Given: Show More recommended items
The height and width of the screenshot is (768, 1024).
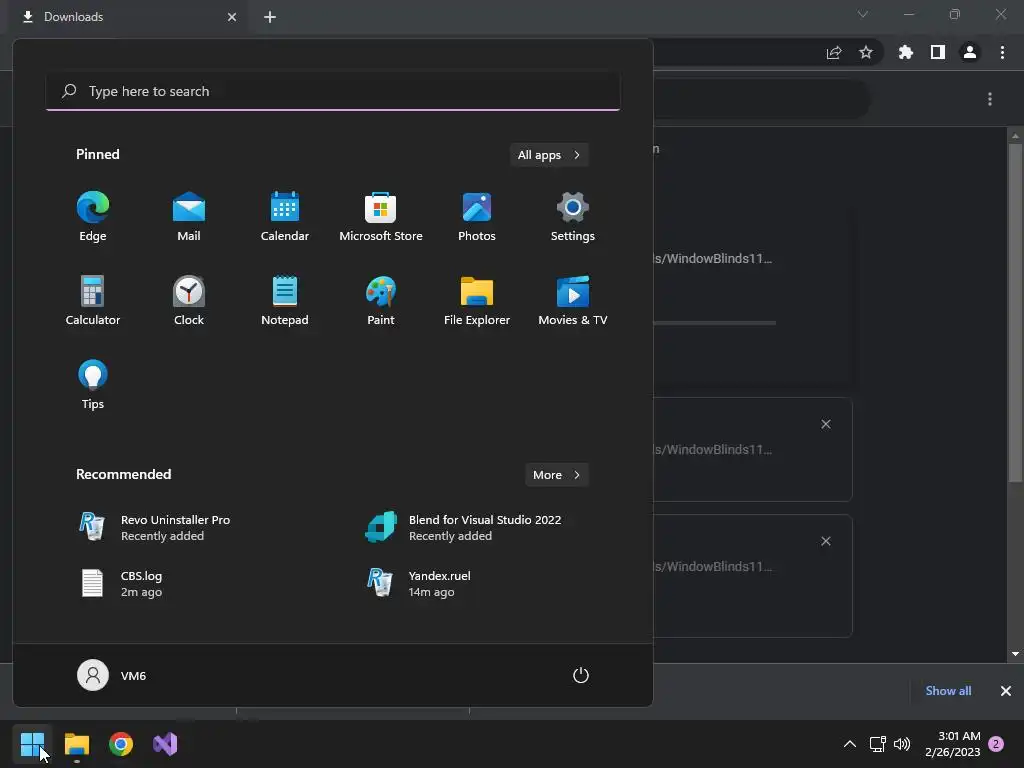Looking at the screenshot, I should pyautogui.click(x=556, y=475).
